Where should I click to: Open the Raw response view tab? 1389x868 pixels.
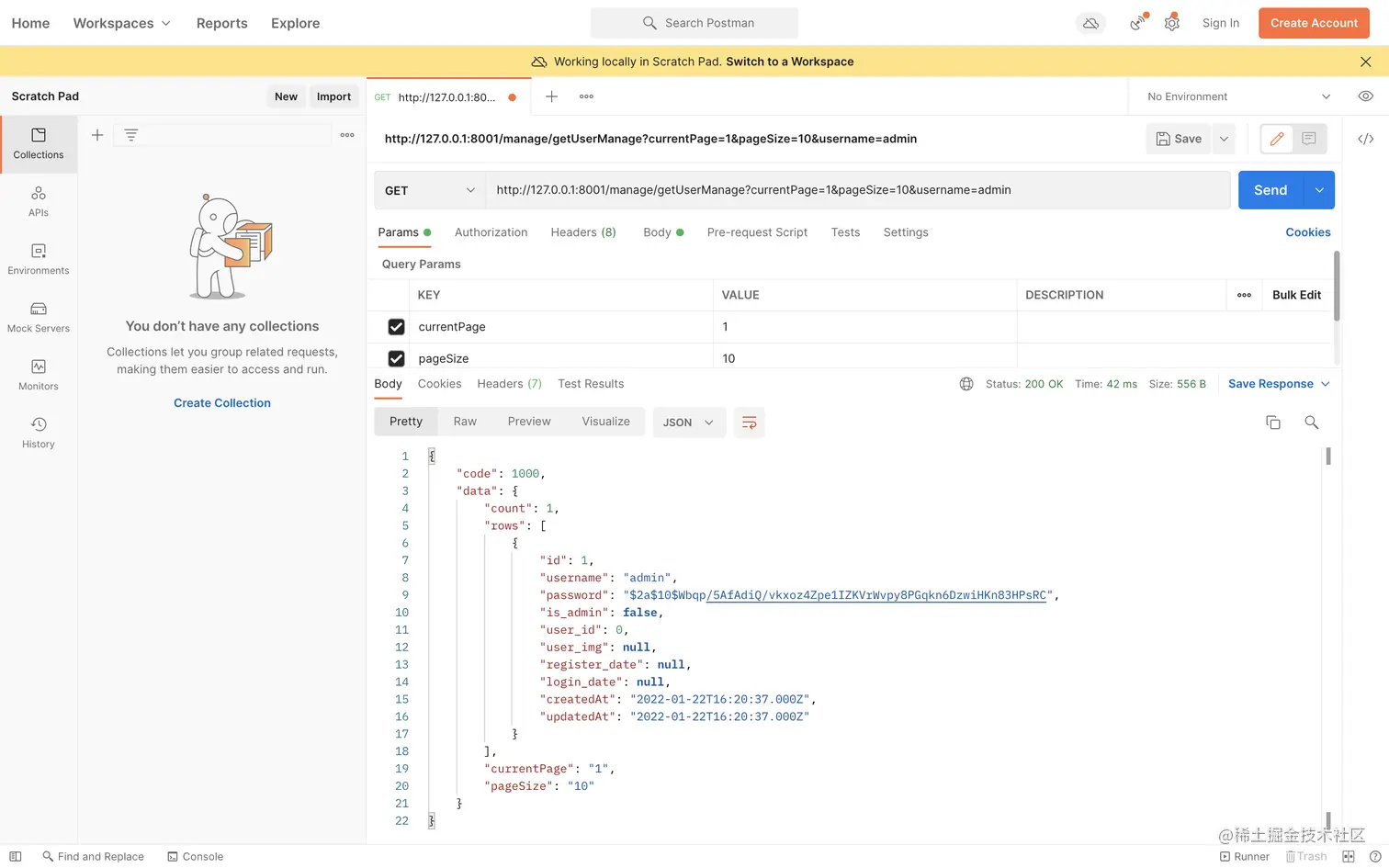tap(465, 422)
